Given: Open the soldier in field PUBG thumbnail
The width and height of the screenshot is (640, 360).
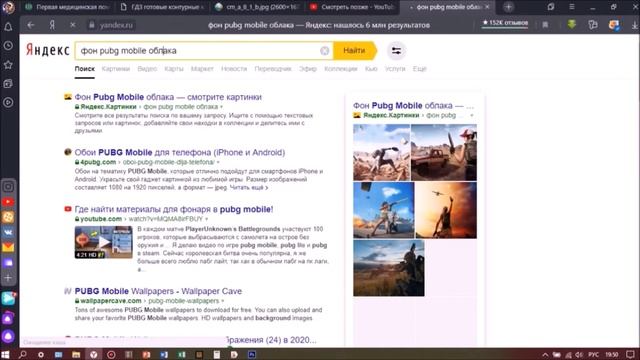Looking at the screenshot, I should 389,268.
